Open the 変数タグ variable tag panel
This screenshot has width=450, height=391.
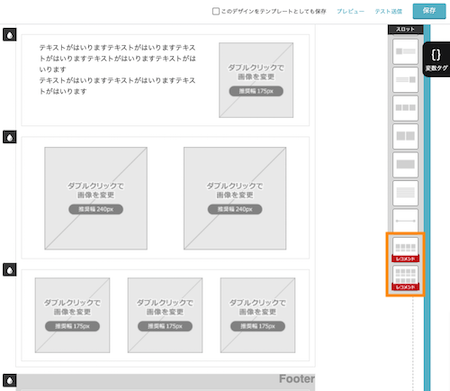(x=436, y=60)
